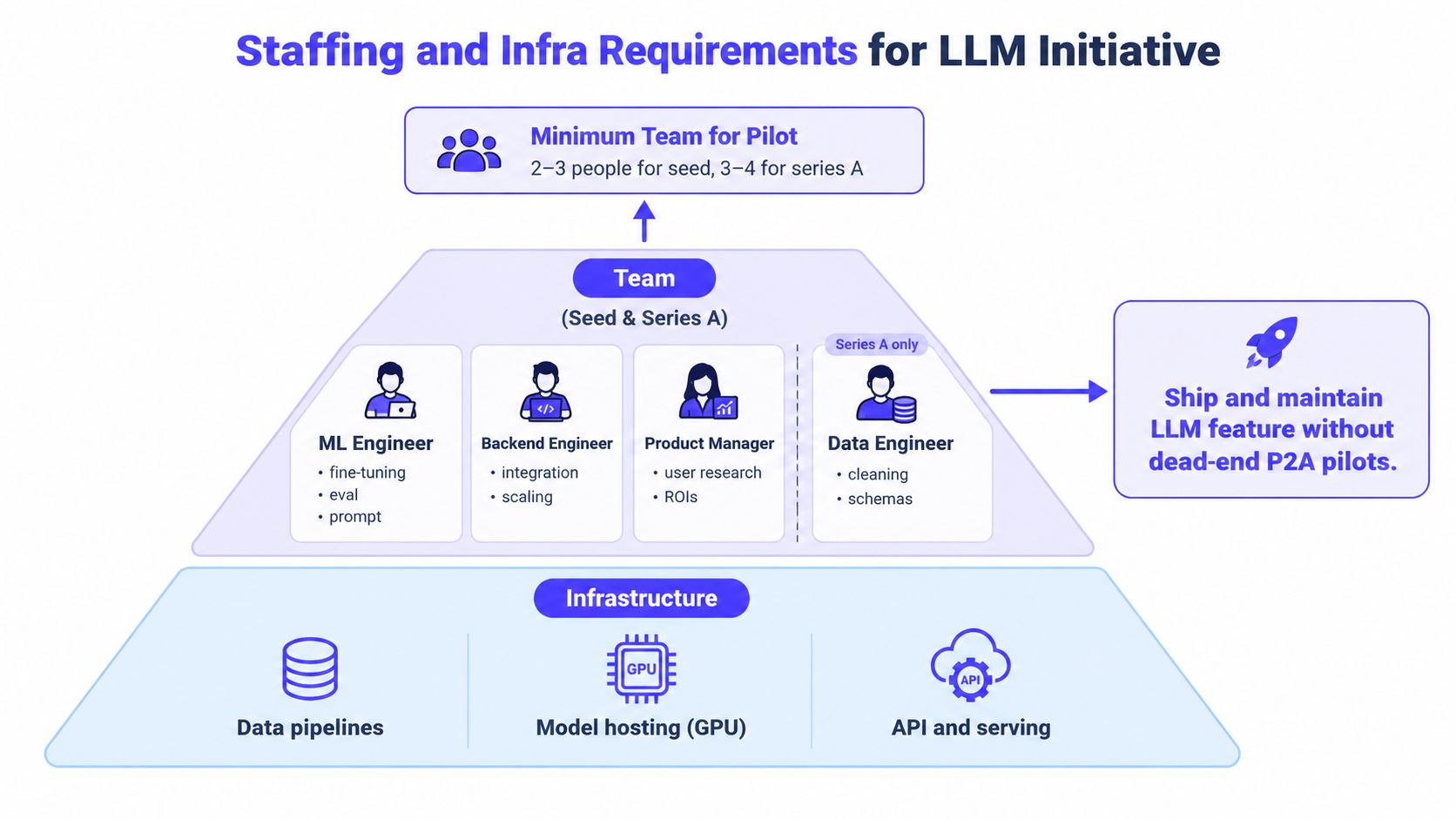
Task: Click the 'user research' bullet
Action: [712, 473]
